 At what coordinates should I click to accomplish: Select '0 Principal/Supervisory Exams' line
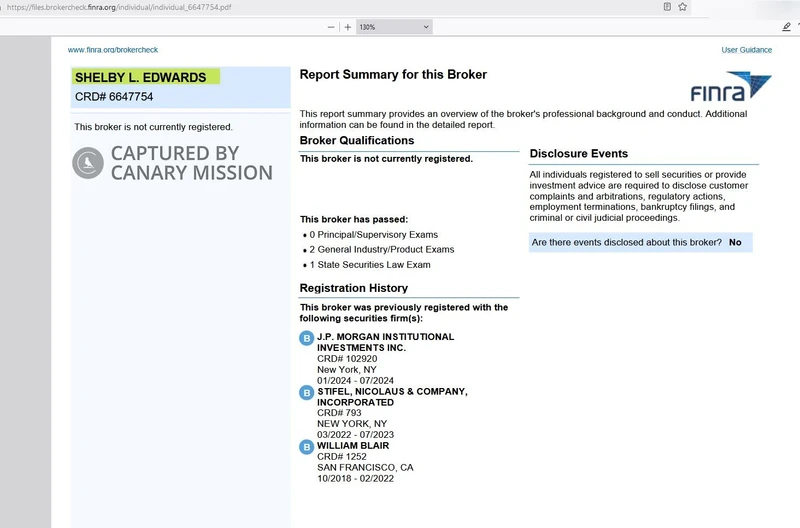click(x=373, y=235)
